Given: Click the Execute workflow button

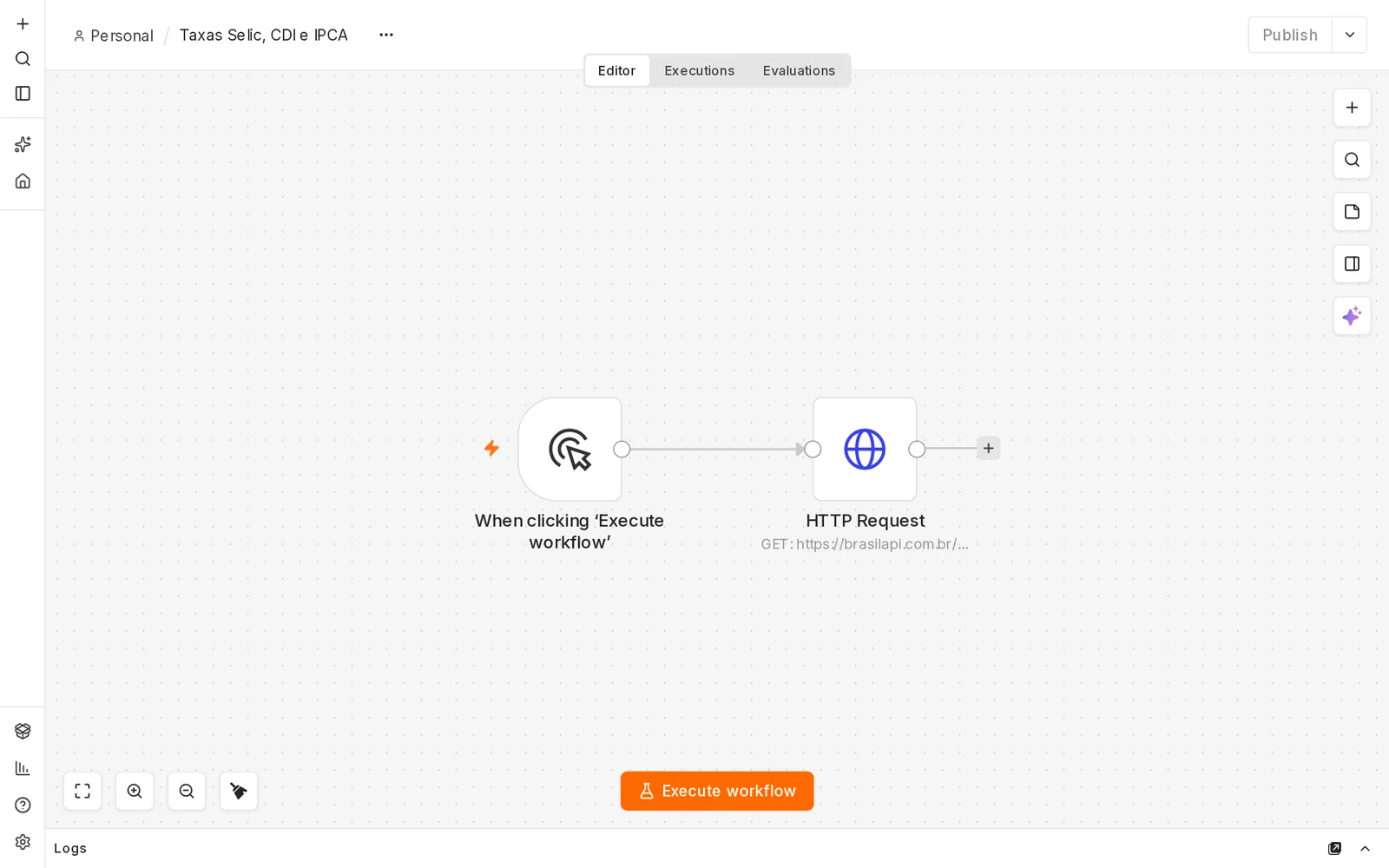Looking at the screenshot, I should [x=717, y=791].
